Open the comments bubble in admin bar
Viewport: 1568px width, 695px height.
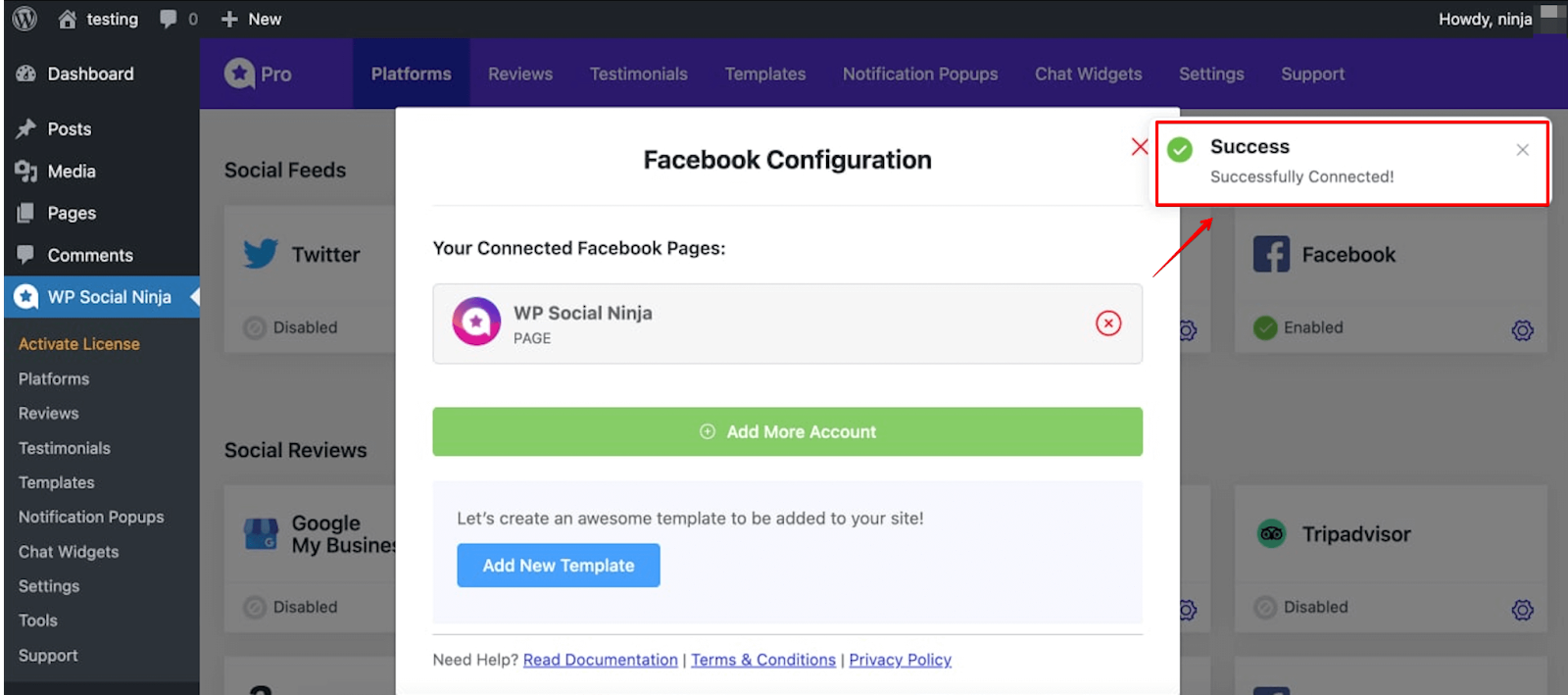[178, 19]
